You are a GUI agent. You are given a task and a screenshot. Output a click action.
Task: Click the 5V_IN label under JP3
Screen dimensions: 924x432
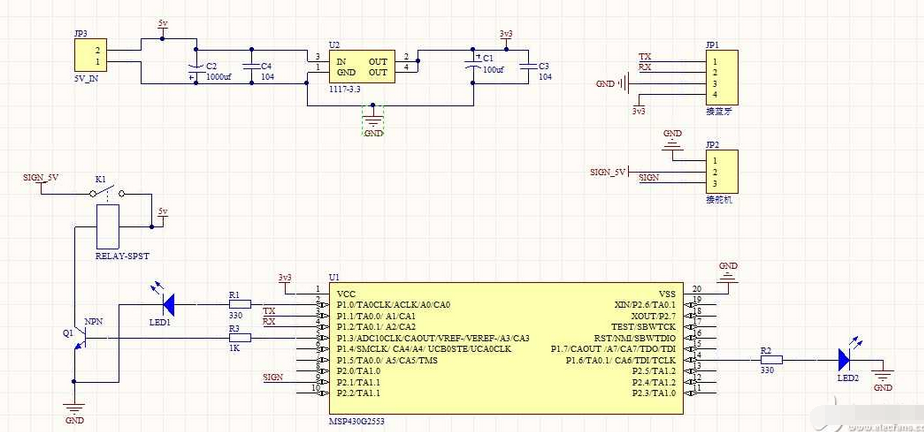[88, 80]
